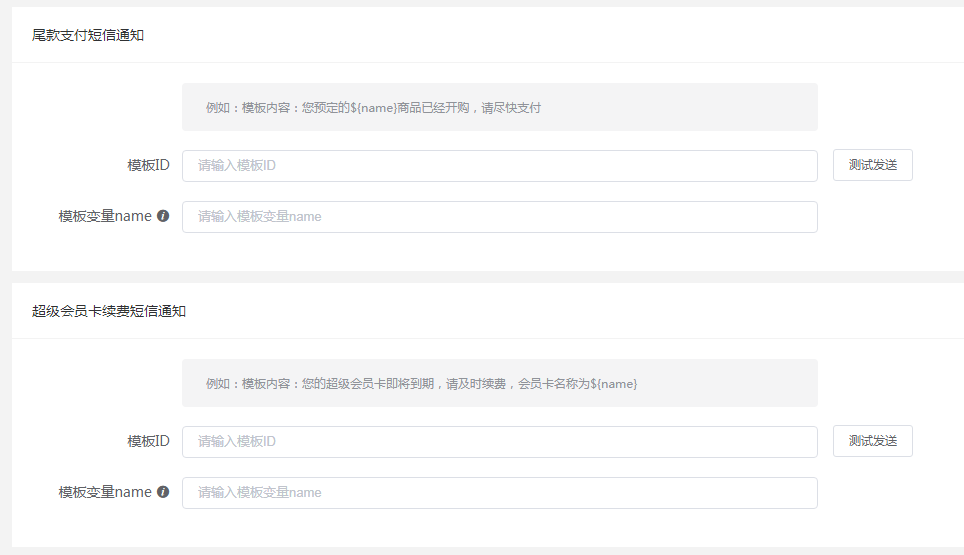
Task: Click the example text about 商品已经开购
Action: coord(373,108)
